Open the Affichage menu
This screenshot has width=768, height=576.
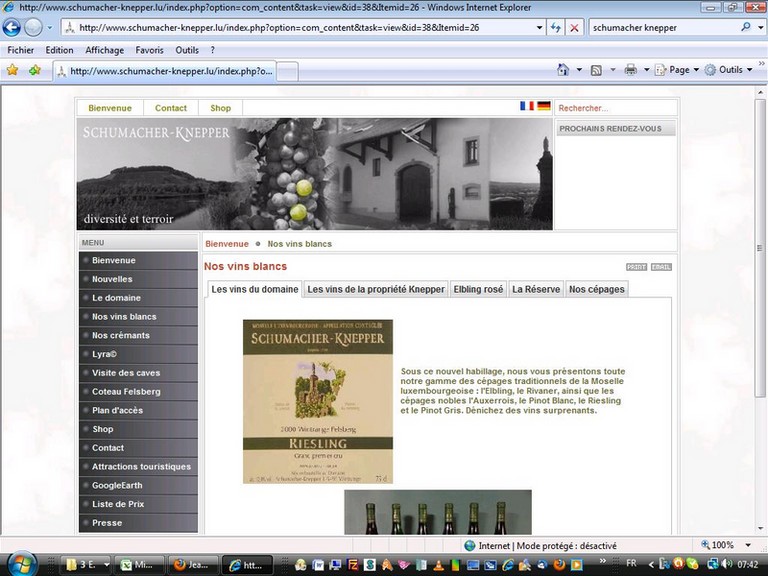click(x=104, y=50)
